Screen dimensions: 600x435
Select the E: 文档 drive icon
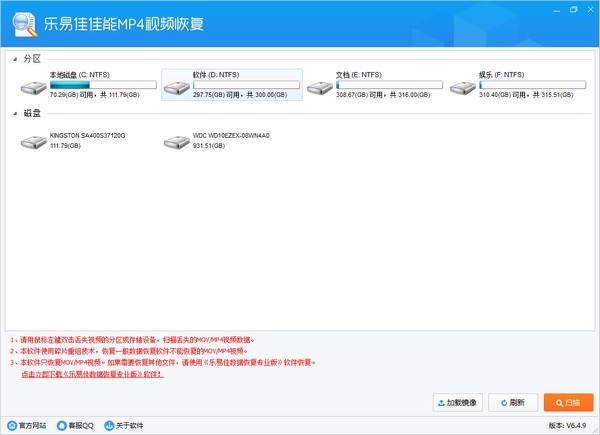(320, 88)
